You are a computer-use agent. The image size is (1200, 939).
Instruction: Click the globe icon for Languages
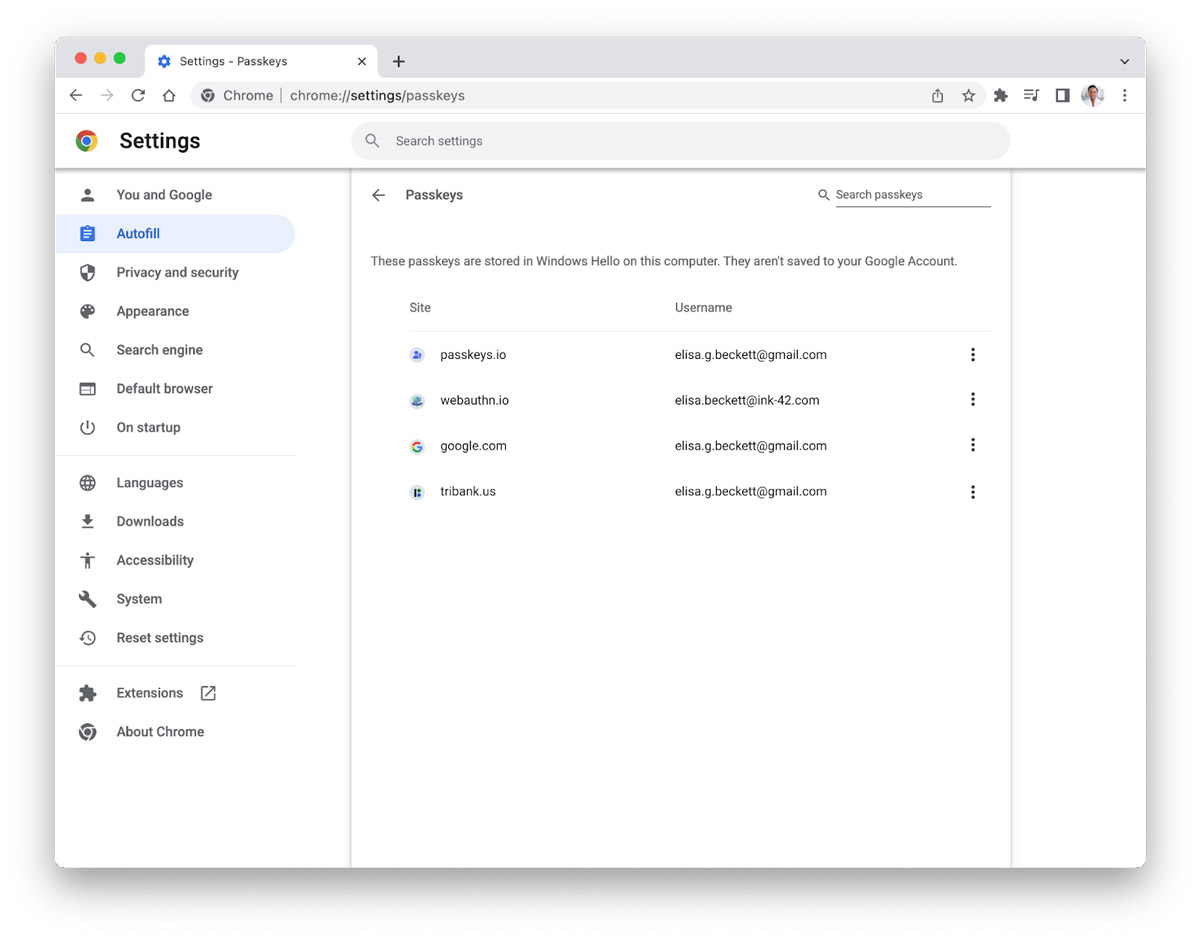click(x=88, y=483)
